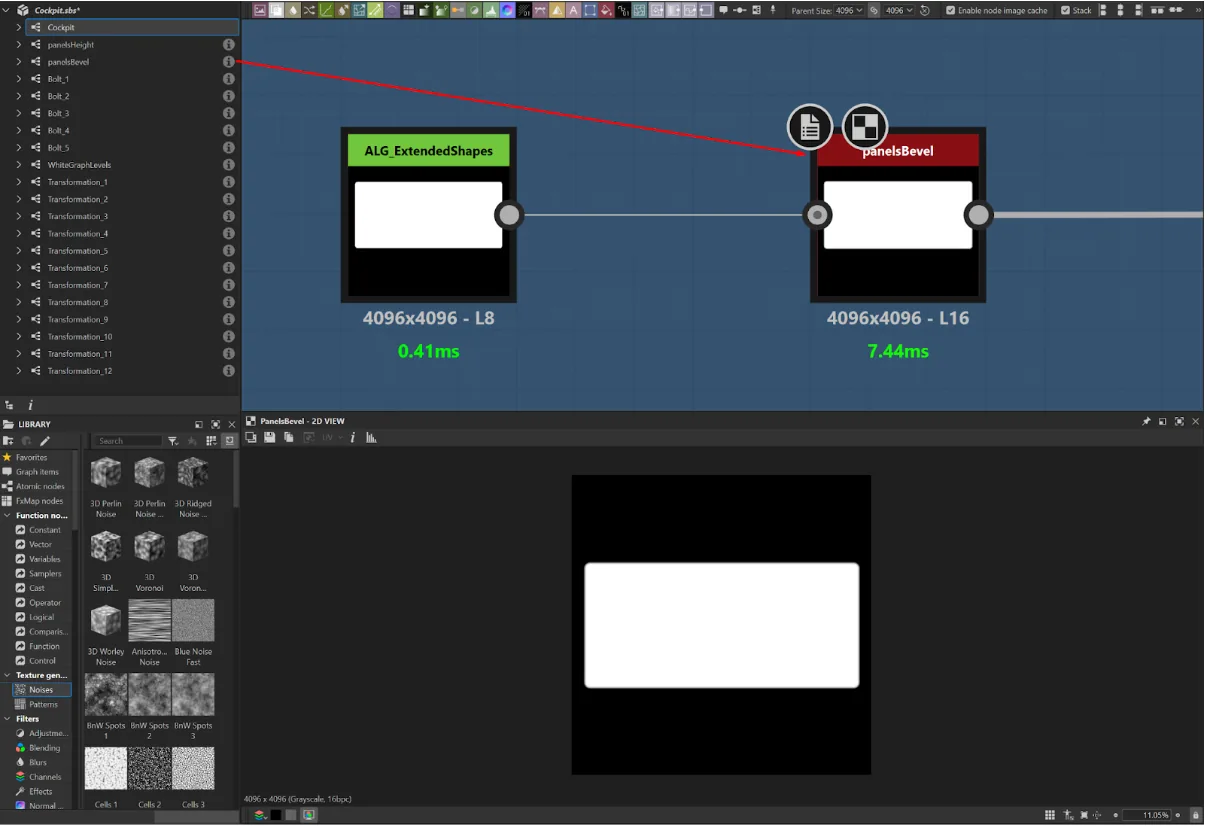Viewport: 1206px width, 826px height.
Task: Click the checker icon above the panelsBevel node
Action: point(865,127)
